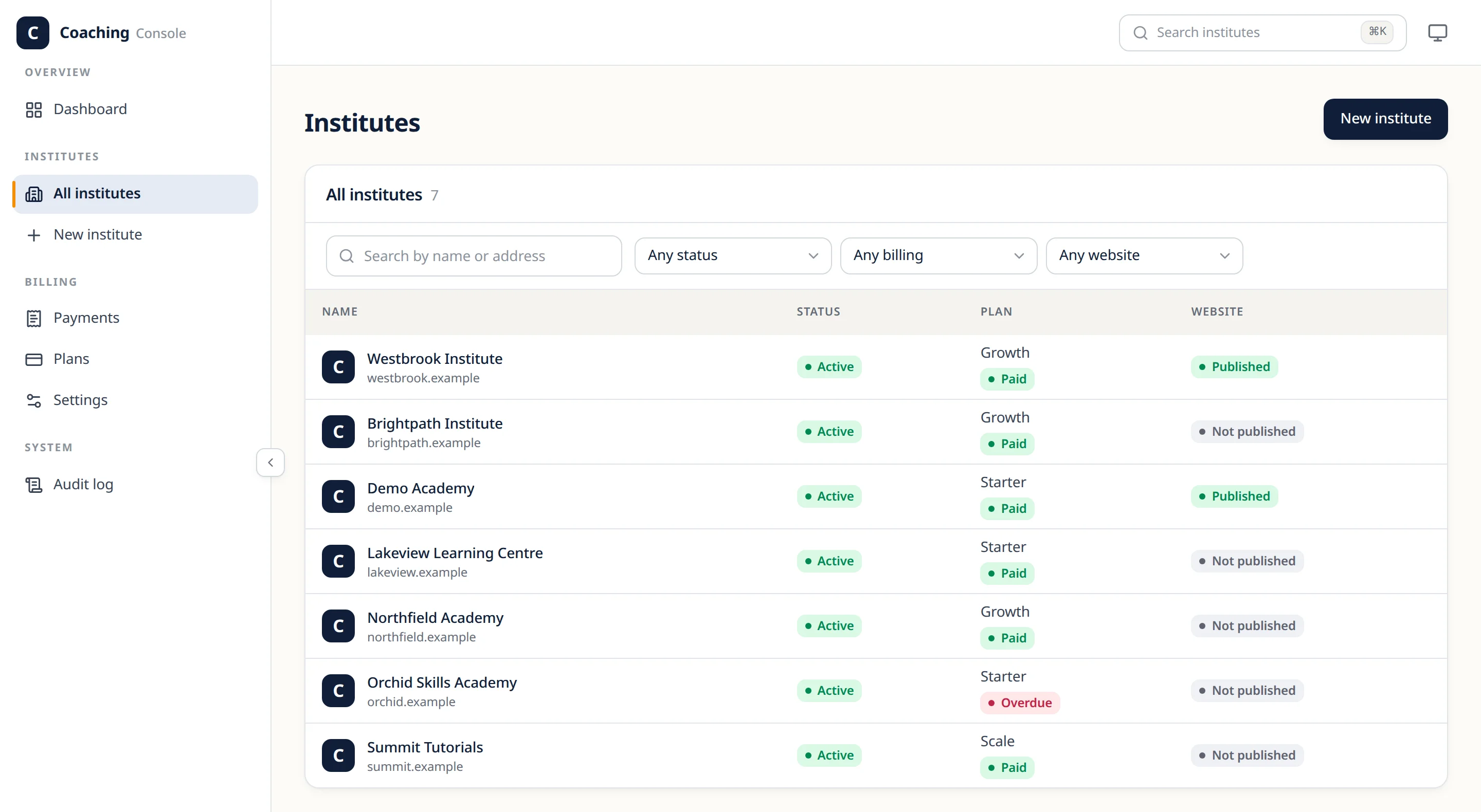Click the Audit log scroll icon
1481x812 pixels.
click(34, 485)
